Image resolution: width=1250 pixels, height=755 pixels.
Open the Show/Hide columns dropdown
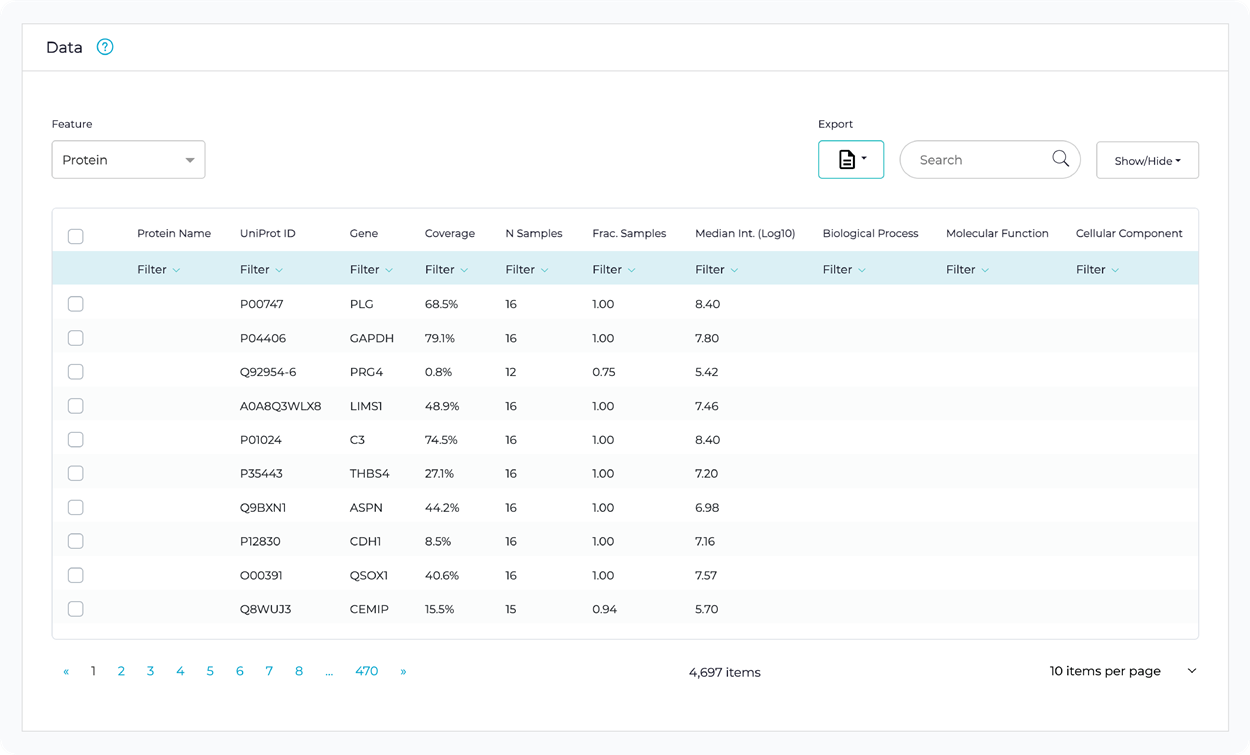point(1147,160)
